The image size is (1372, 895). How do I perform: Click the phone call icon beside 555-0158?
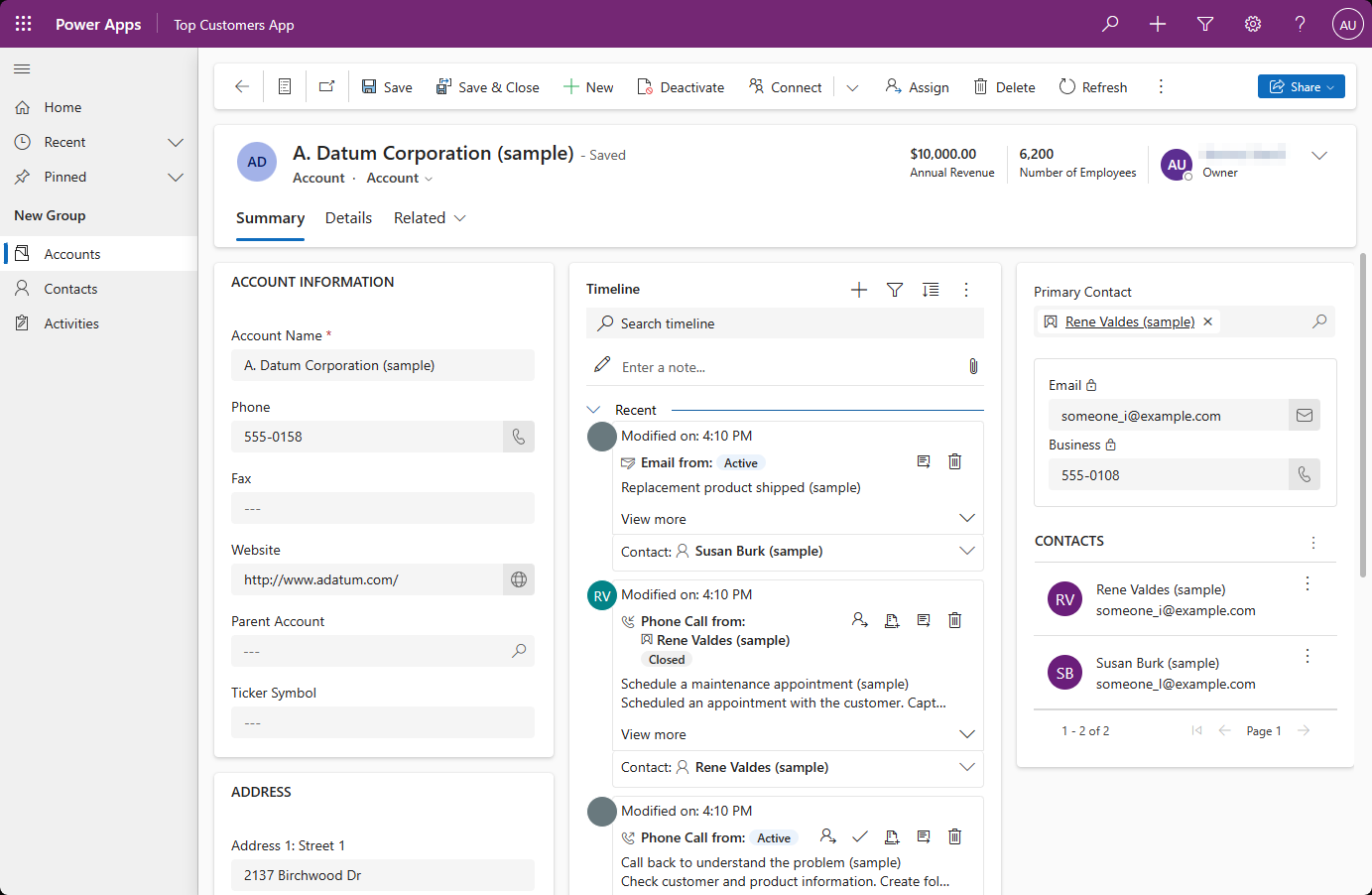[x=519, y=437]
